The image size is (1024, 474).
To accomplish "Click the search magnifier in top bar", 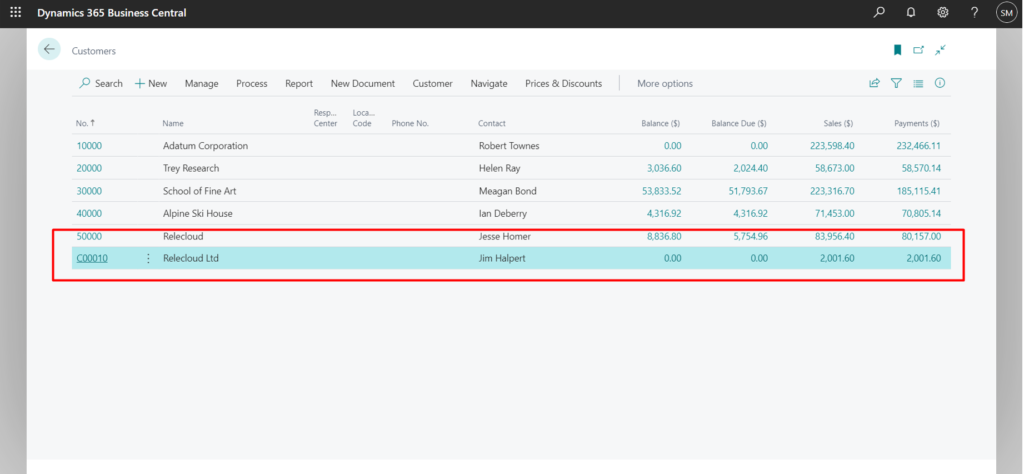I will coord(879,12).
